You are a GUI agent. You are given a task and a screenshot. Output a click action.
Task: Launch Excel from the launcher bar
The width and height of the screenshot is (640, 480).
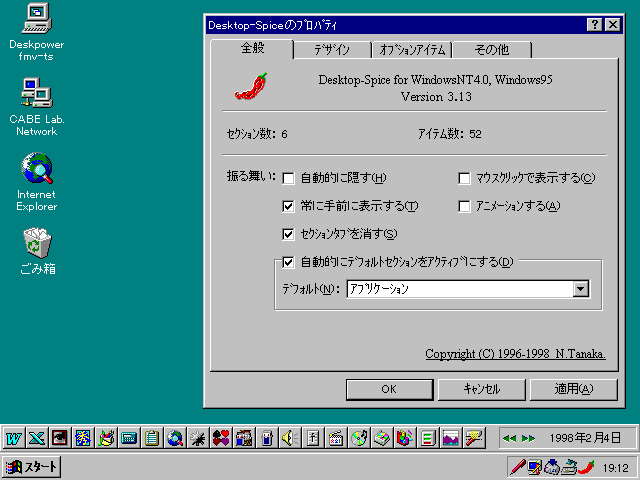coord(37,438)
